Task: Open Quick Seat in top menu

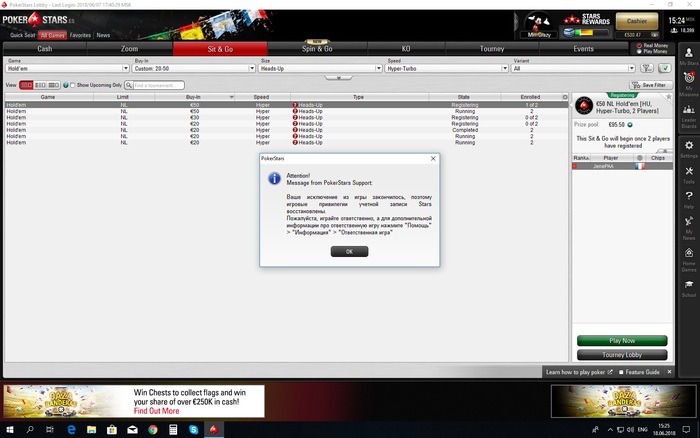Action: click(22, 35)
